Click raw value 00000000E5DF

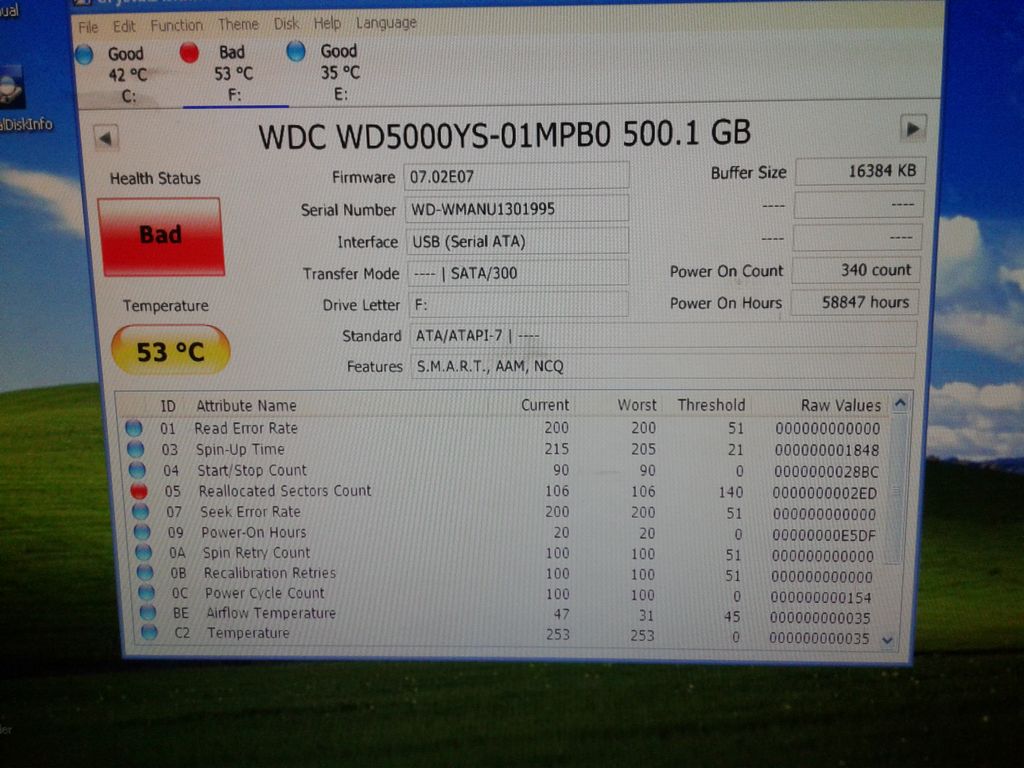coord(824,536)
